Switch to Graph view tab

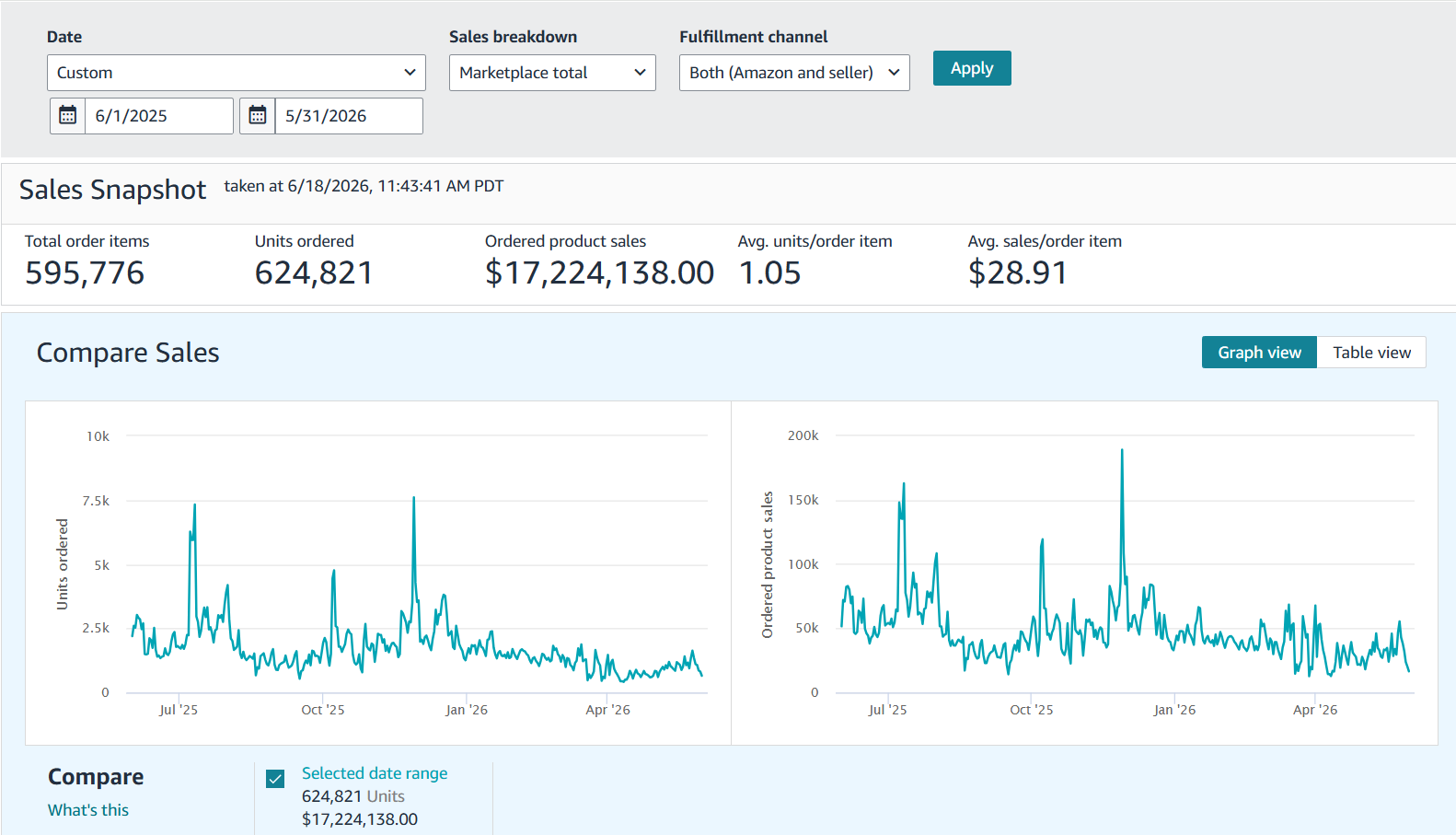coord(1259,353)
